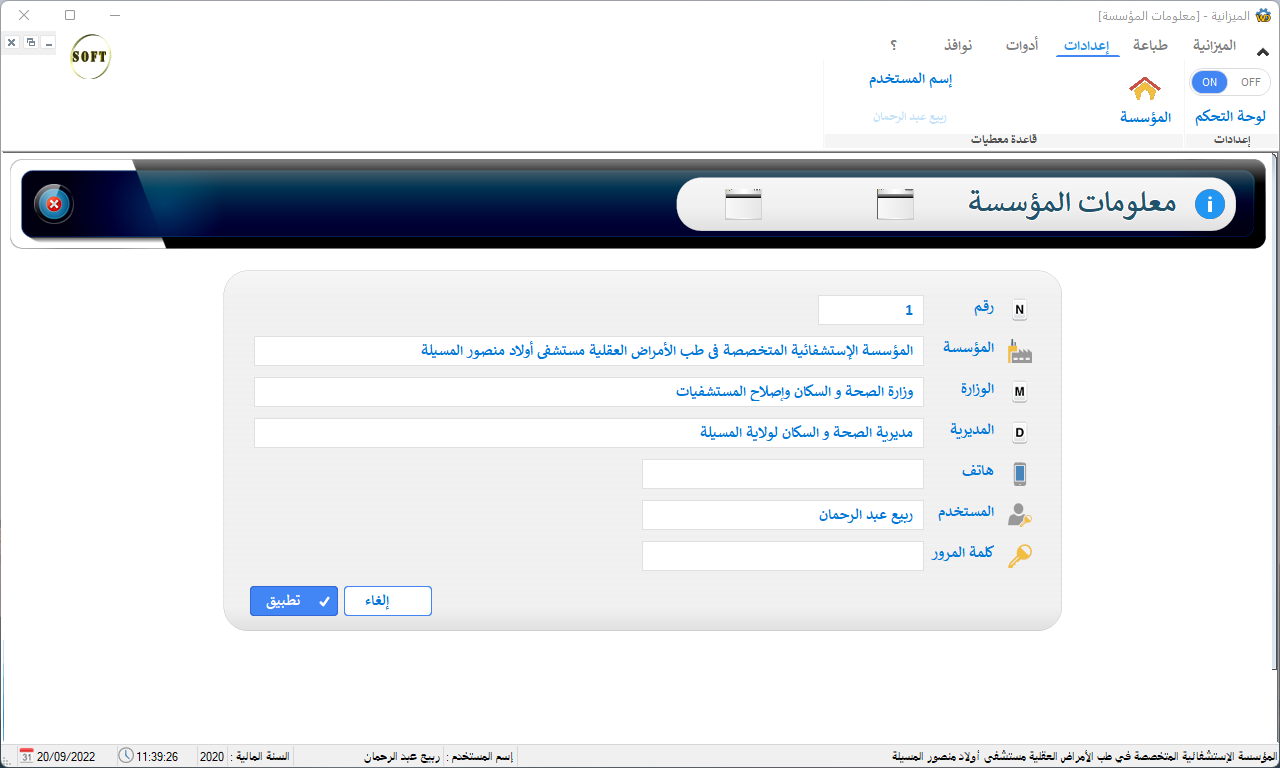Click the كلمة المرور password field
This screenshot has height=768, width=1280.
pyautogui.click(x=782, y=556)
